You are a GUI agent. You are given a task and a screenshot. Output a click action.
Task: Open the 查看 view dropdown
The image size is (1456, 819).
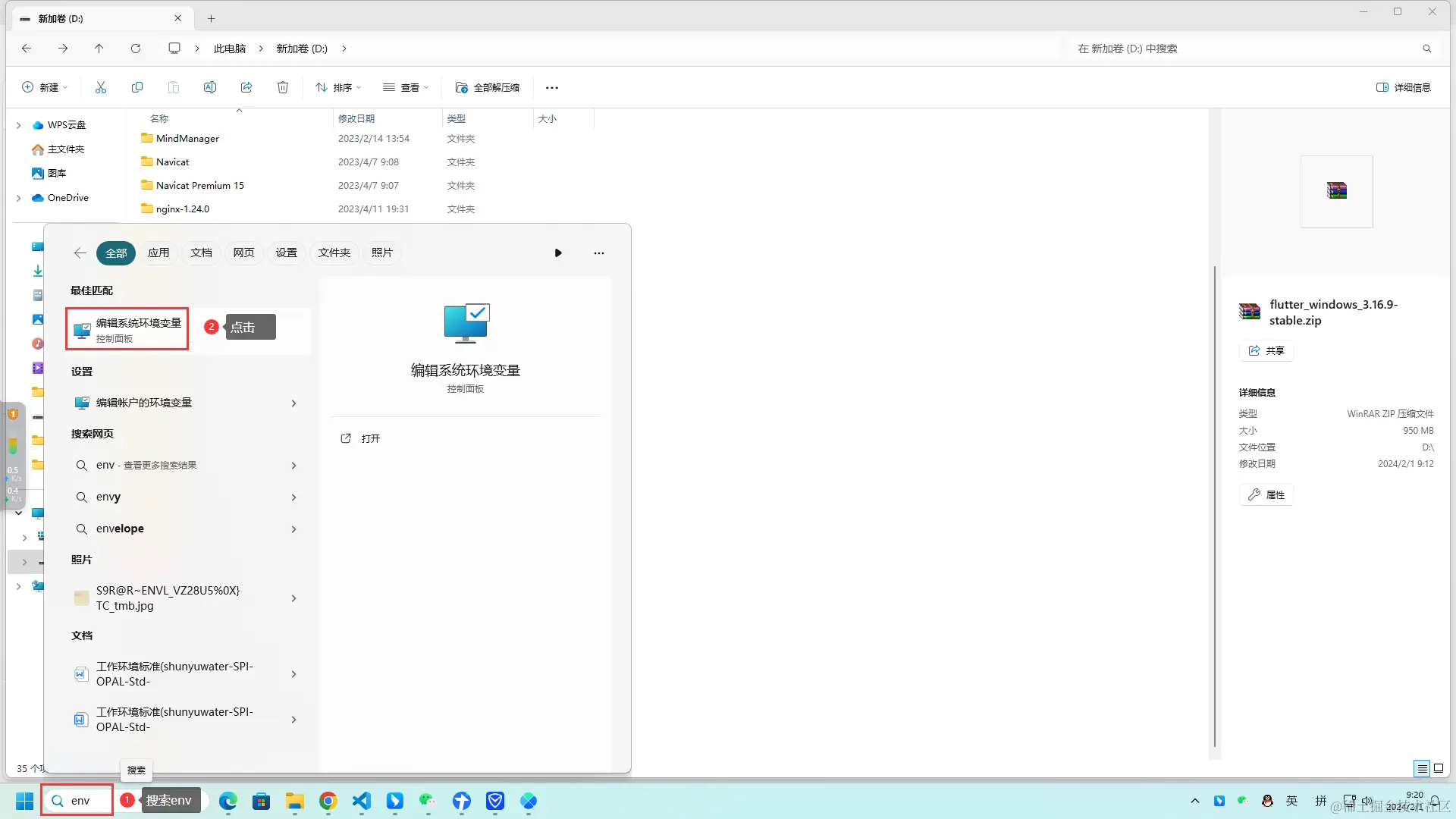coord(406,87)
